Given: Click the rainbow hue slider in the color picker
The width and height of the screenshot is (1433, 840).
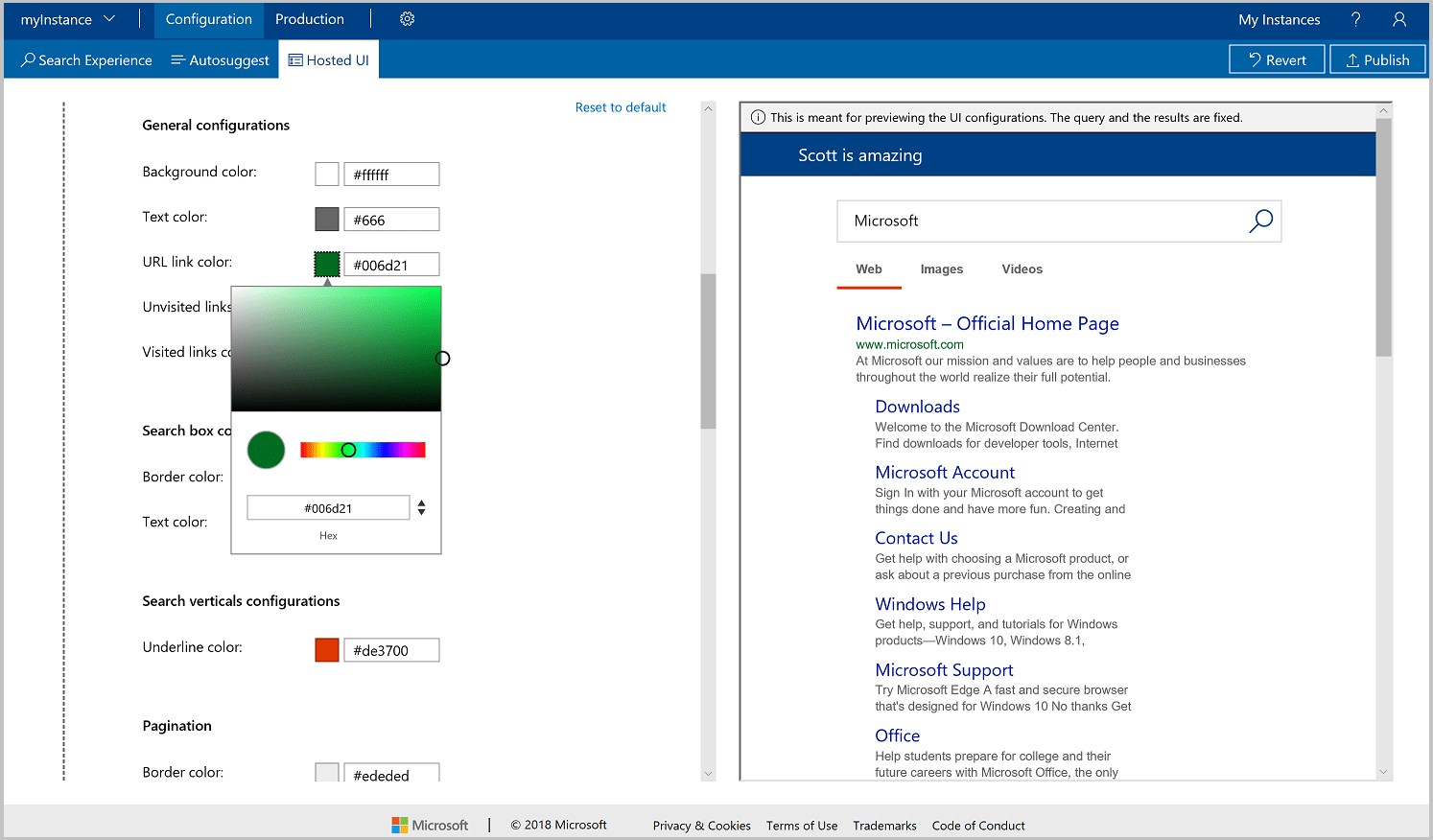Looking at the screenshot, I should tap(363, 449).
